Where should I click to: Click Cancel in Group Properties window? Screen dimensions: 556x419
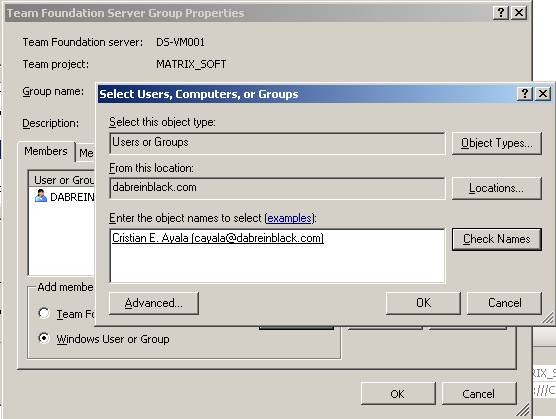coord(478,394)
